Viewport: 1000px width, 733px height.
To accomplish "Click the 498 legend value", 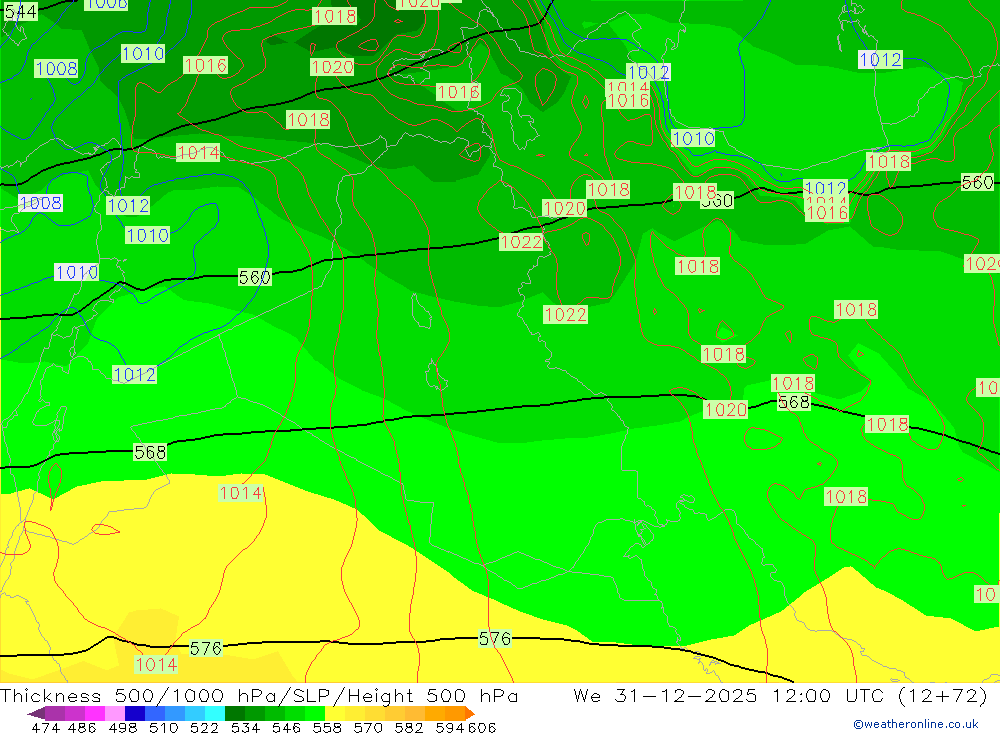I will pos(123,727).
